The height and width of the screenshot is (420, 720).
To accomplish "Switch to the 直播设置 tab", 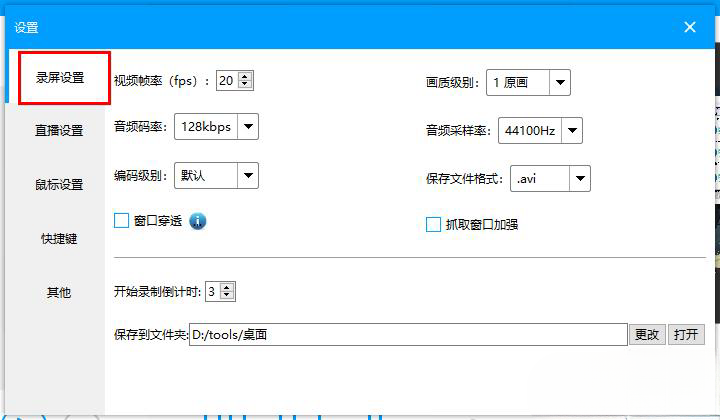I will pyautogui.click(x=59, y=131).
